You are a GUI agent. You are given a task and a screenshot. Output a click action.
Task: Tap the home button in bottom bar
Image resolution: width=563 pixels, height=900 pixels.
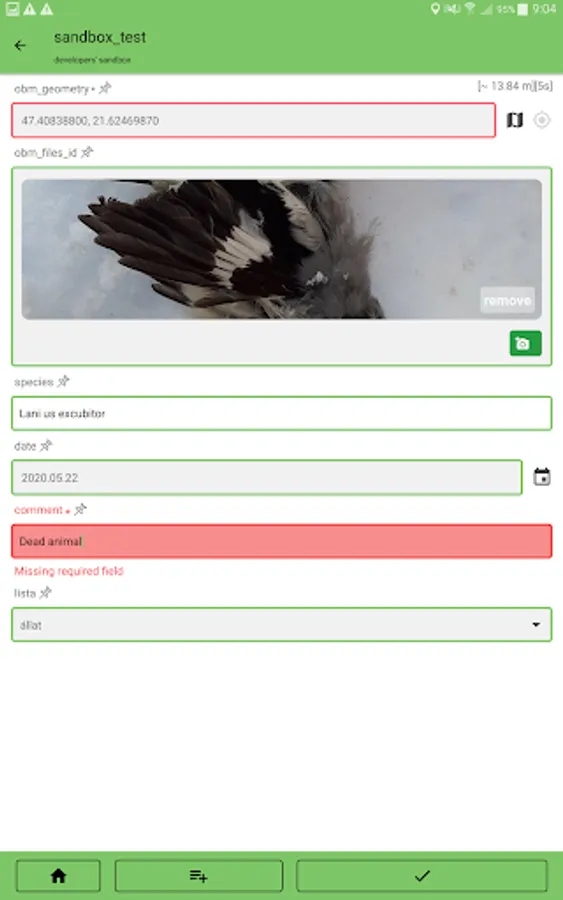point(58,876)
